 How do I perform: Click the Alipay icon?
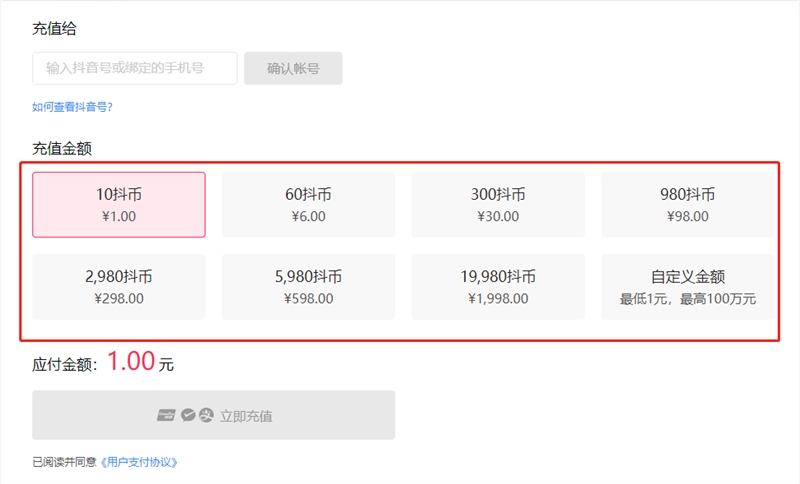coord(206,415)
